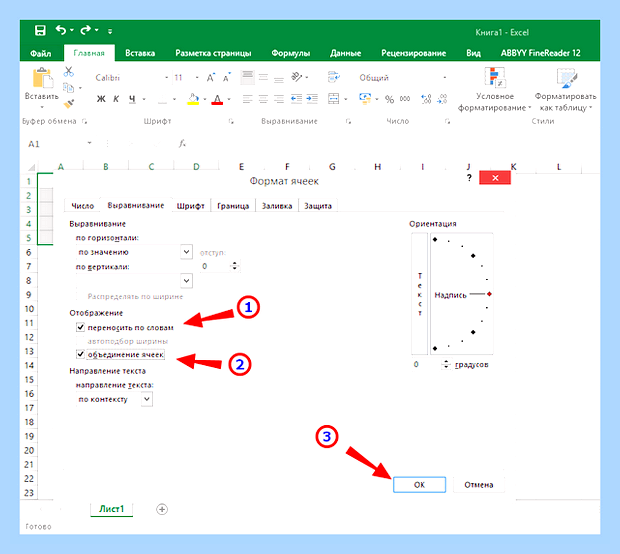Select the Лист1 sheet tab
Screen dimensions: 620x554
(112, 509)
